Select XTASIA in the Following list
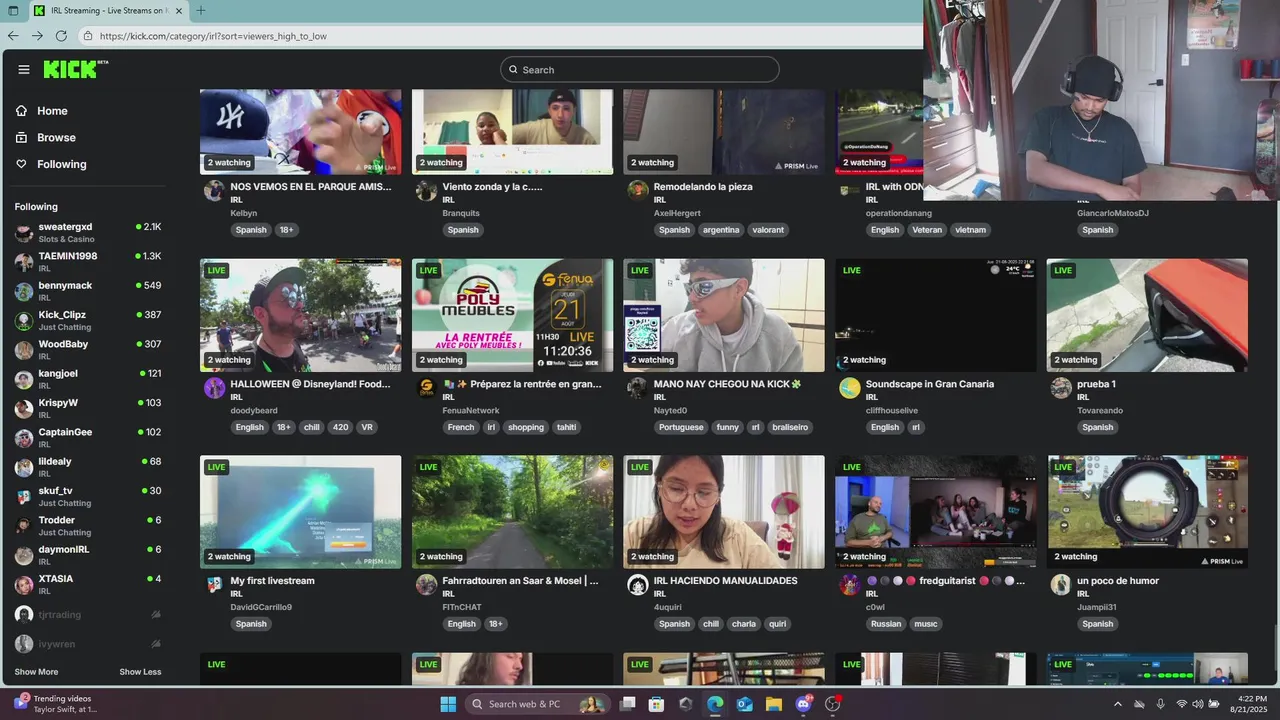Screen dimensions: 1280x720 click(88, 584)
